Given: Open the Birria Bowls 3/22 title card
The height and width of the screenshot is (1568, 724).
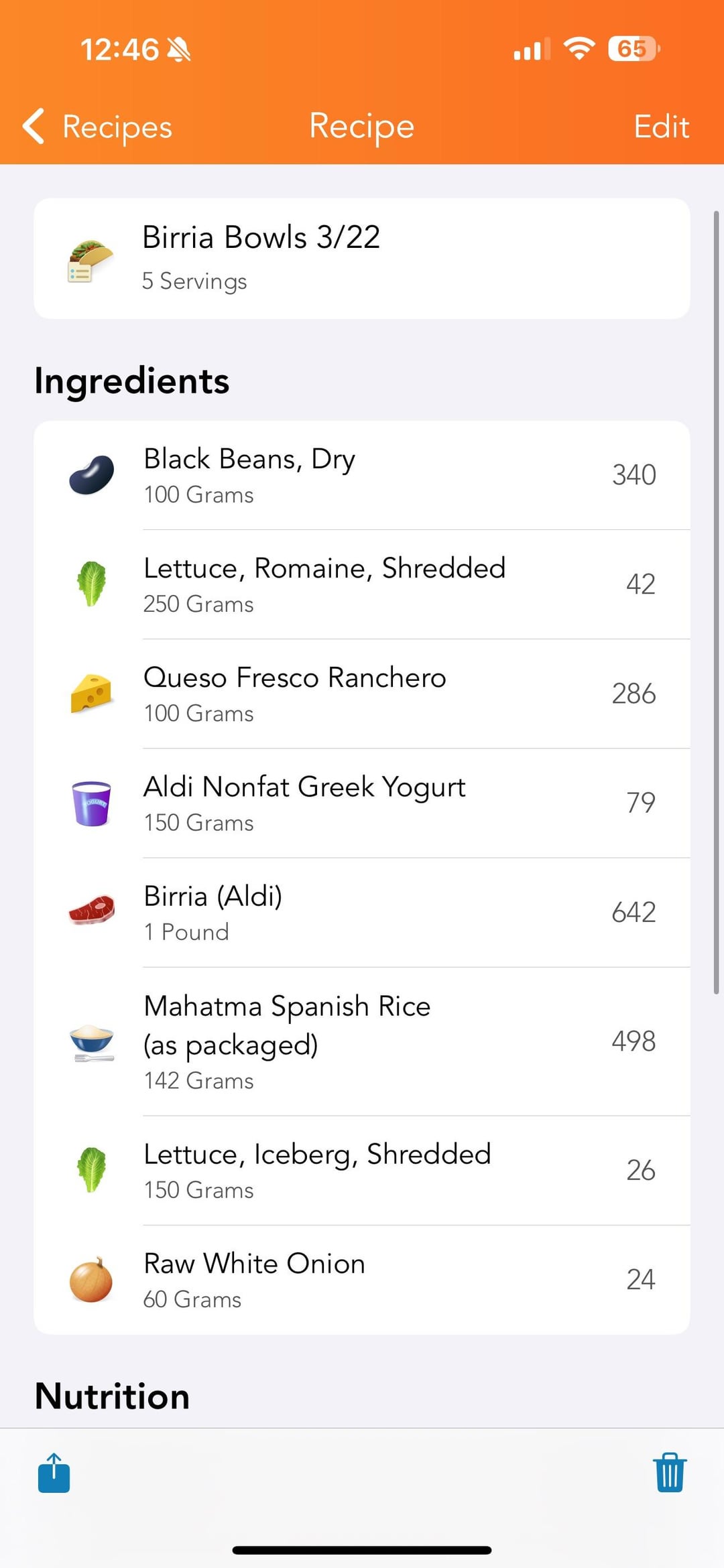Looking at the screenshot, I should pyautogui.click(x=362, y=258).
